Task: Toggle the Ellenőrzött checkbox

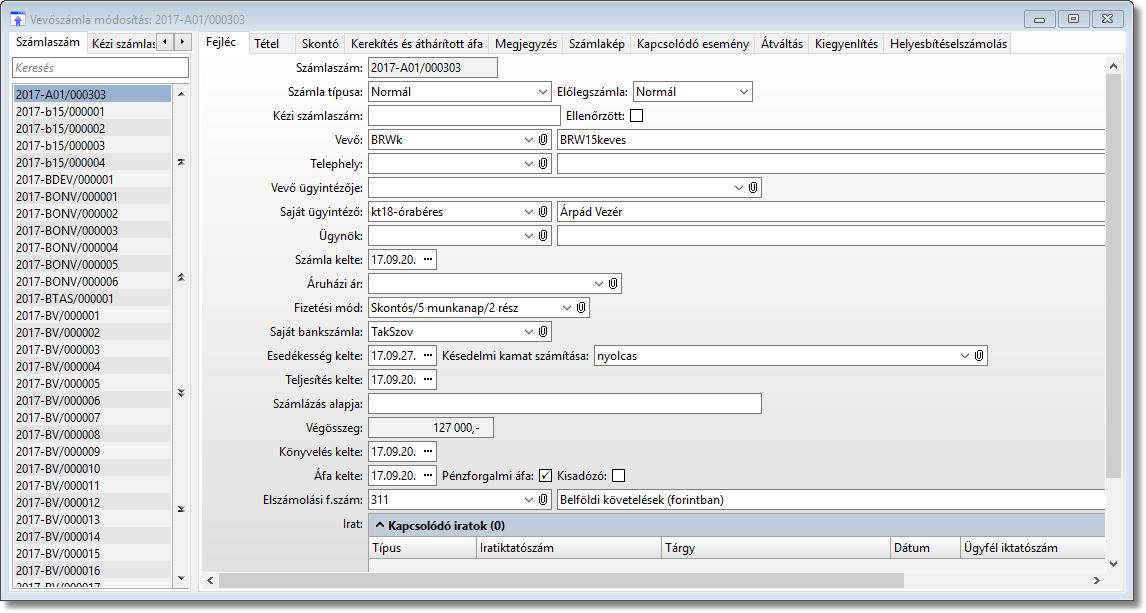Action: (x=637, y=115)
